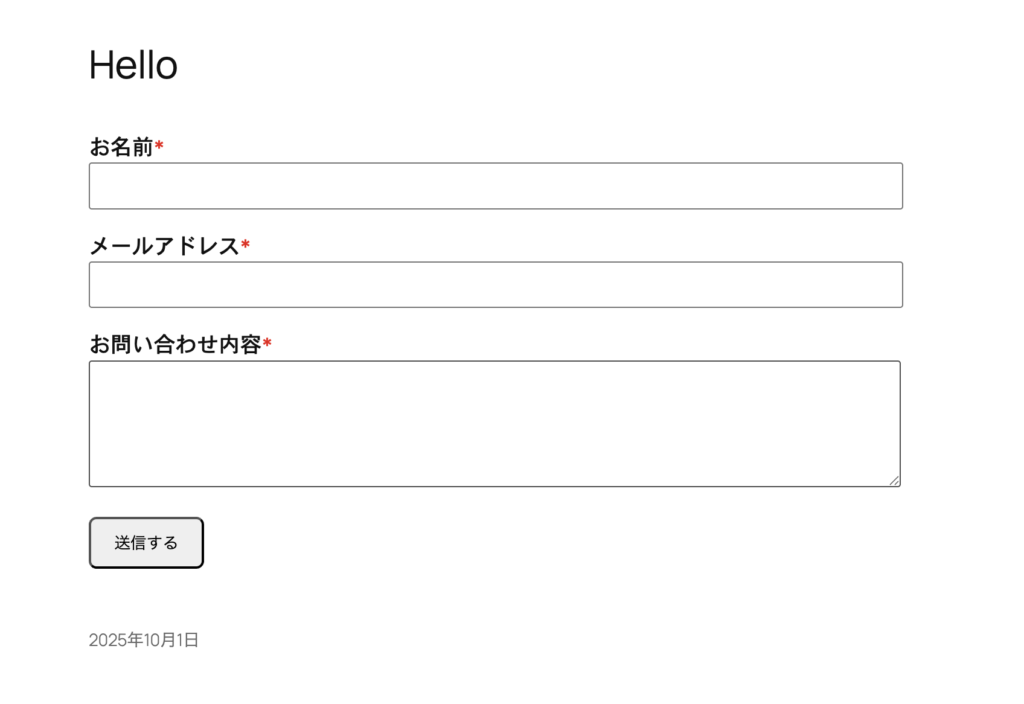Image resolution: width=1024 pixels, height=704 pixels.
Task: Click the date text under the form
Action: pos(144,640)
